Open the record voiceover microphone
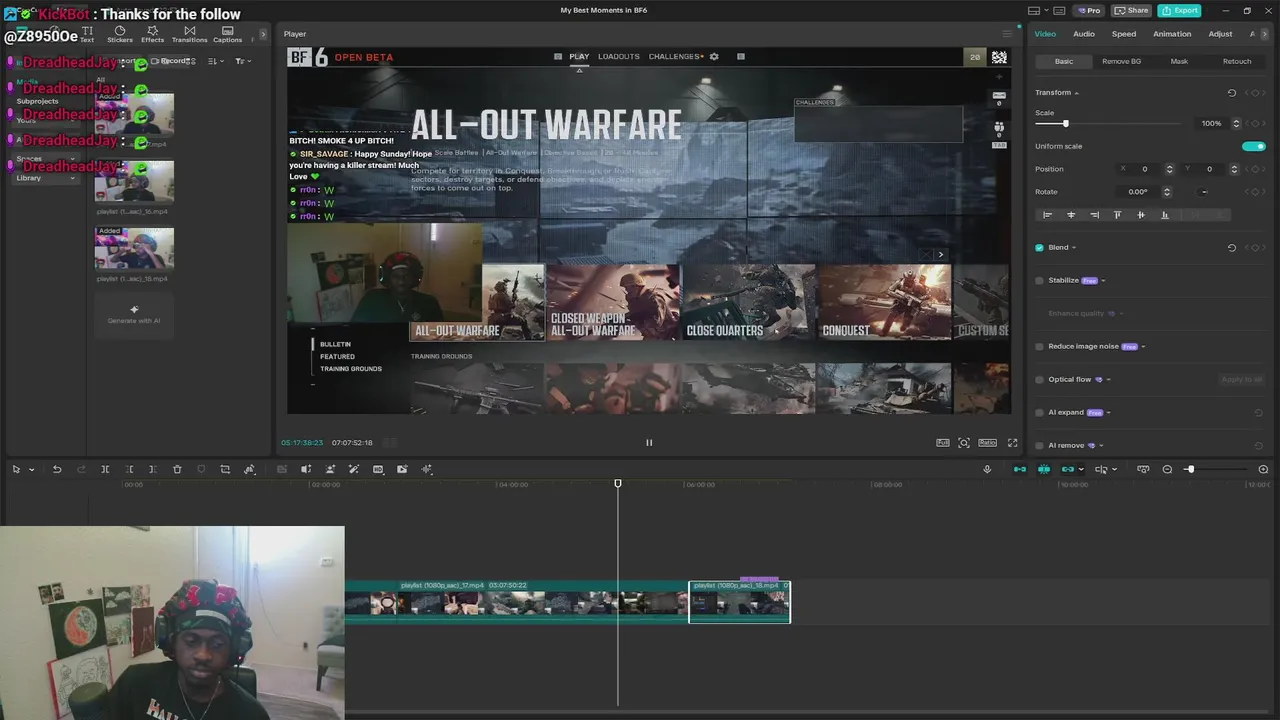1280x720 pixels. (x=987, y=469)
